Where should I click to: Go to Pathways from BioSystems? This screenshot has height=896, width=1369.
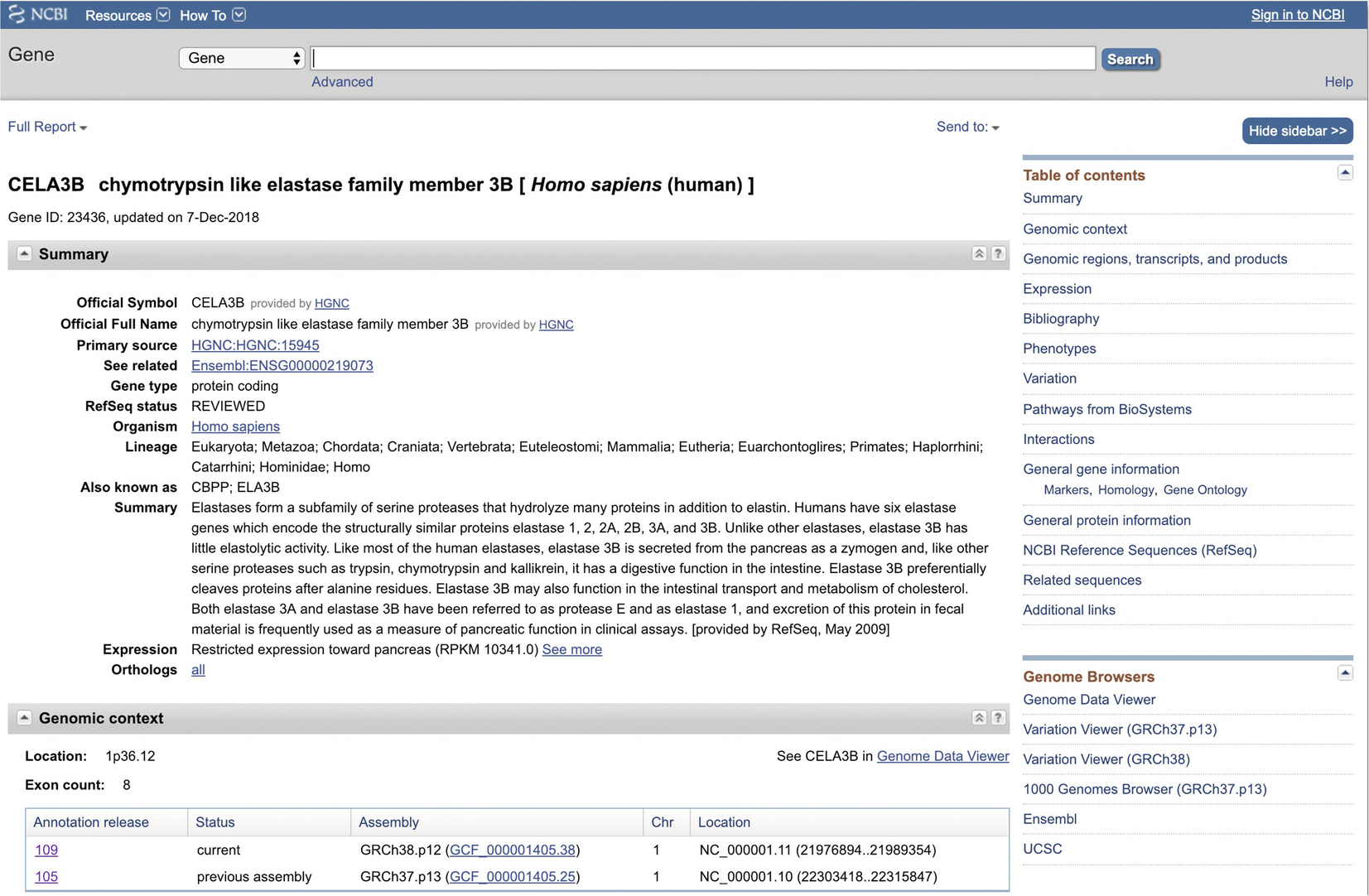[x=1106, y=409]
